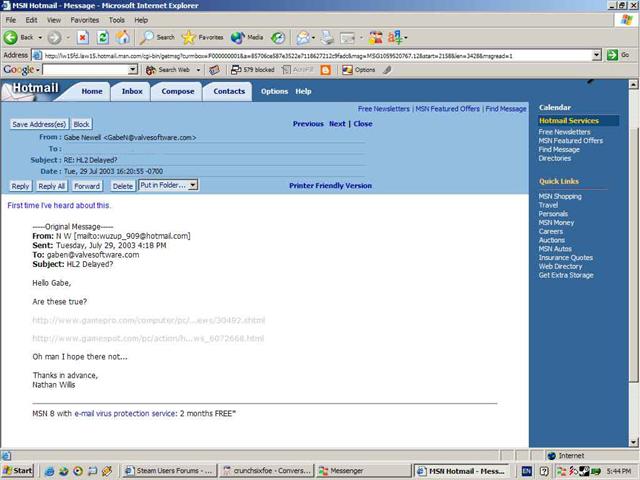Go to the Next message link
This screenshot has height=480, width=640.
[337, 124]
